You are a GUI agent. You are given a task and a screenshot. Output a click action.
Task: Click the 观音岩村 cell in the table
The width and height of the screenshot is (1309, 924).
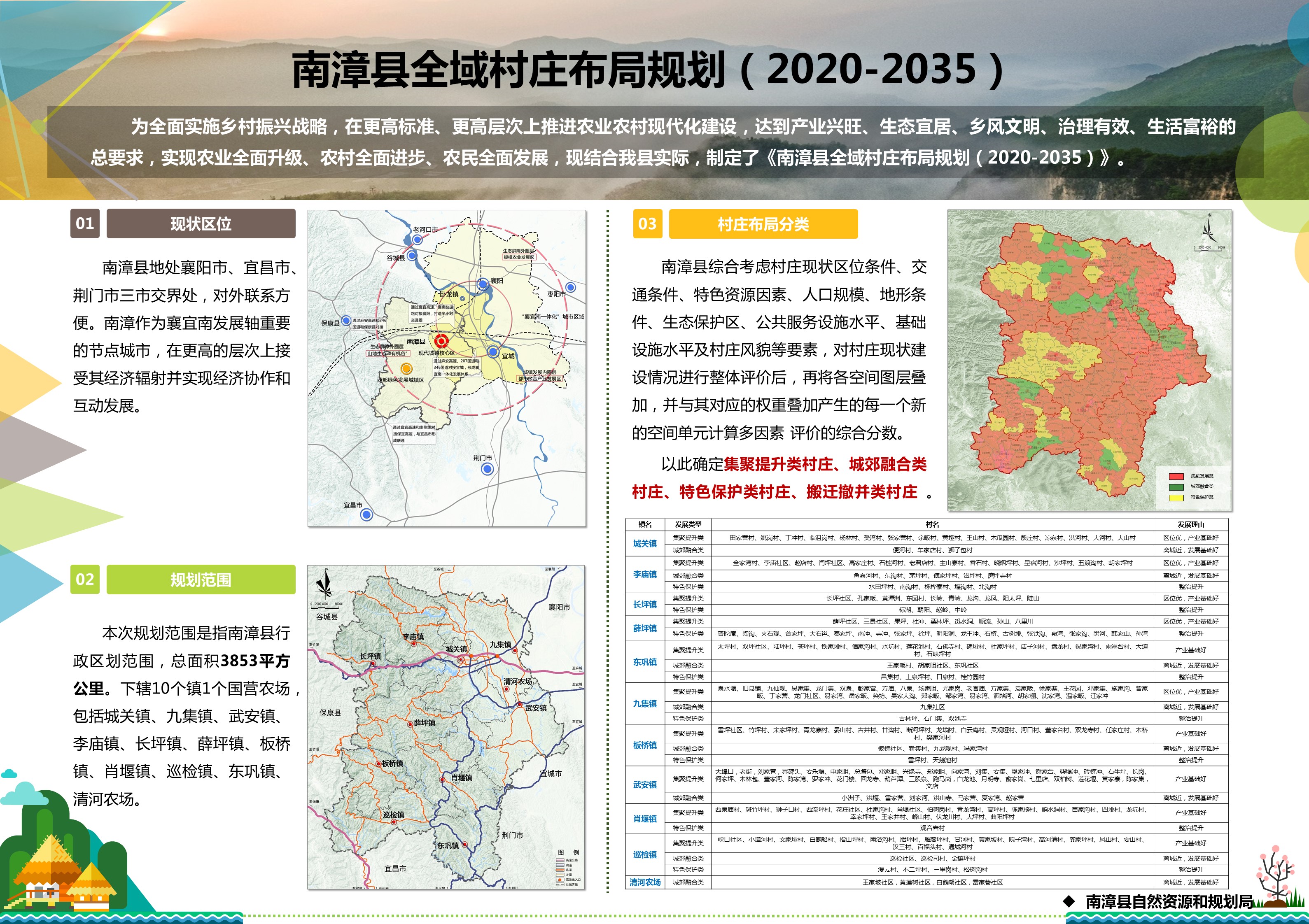click(932, 828)
